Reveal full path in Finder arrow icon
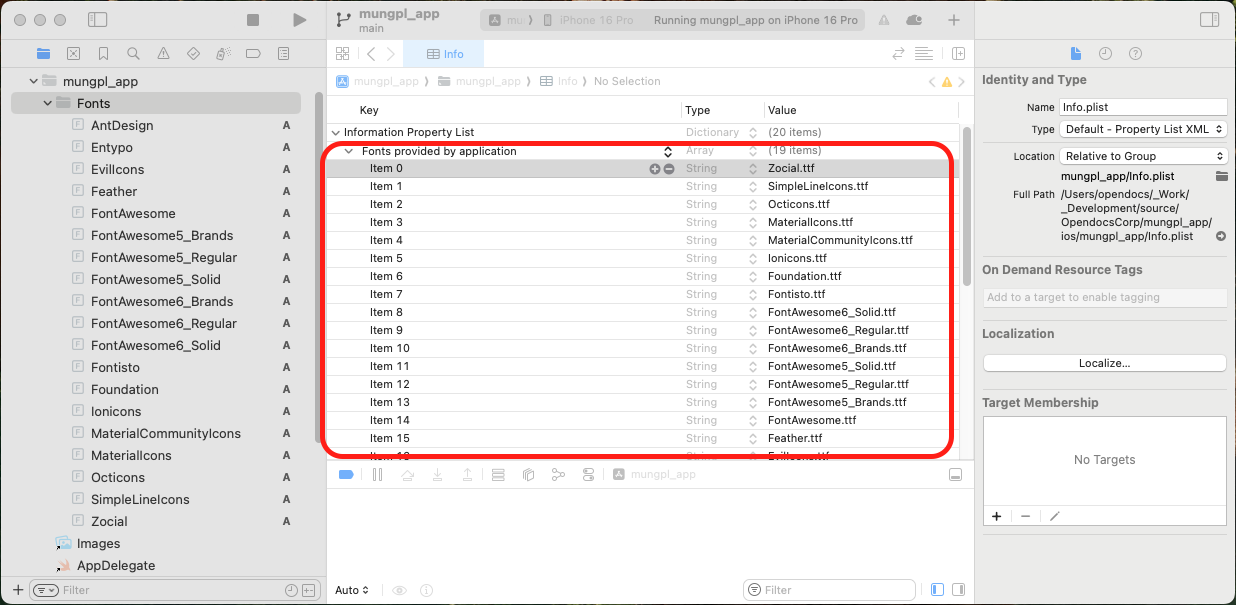 click(1221, 237)
